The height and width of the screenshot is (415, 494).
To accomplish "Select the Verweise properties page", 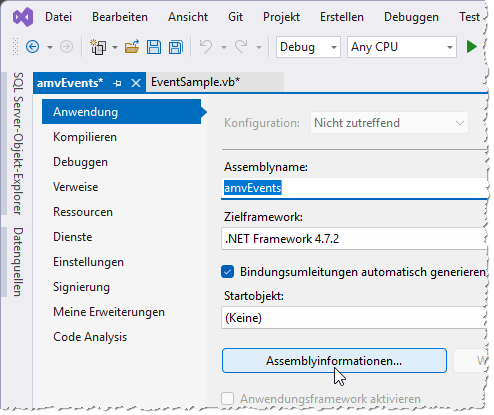I will [76, 187].
